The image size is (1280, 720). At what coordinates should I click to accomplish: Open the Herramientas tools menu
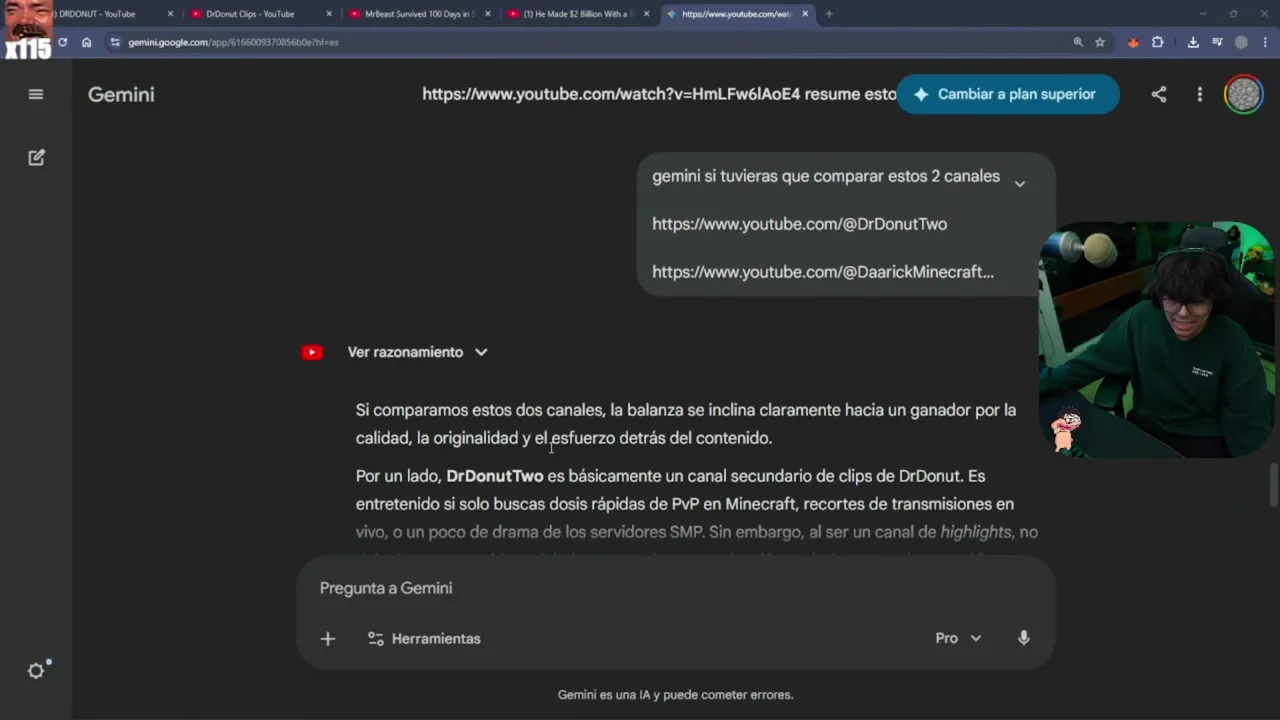coord(424,638)
